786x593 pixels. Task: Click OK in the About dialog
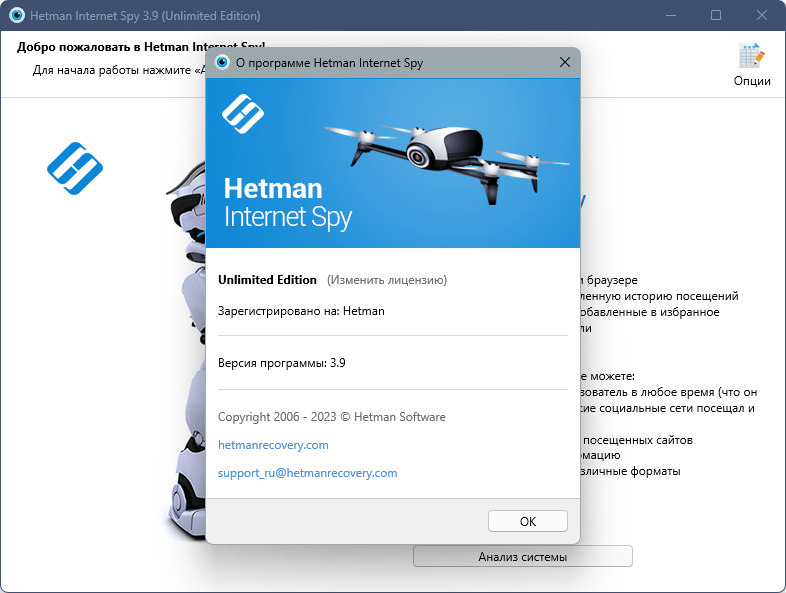click(527, 521)
